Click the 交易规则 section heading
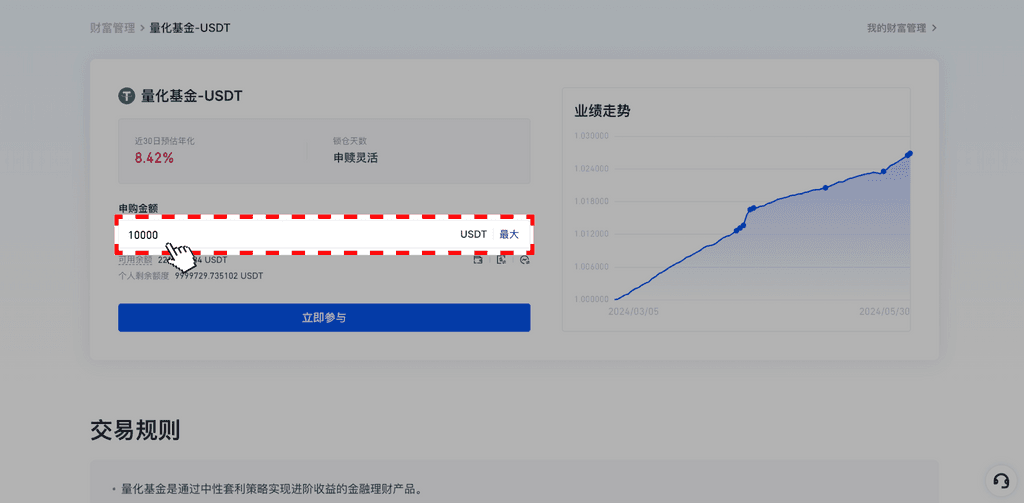Image resolution: width=1024 pixels, height=503 pixels. (135, 430)
